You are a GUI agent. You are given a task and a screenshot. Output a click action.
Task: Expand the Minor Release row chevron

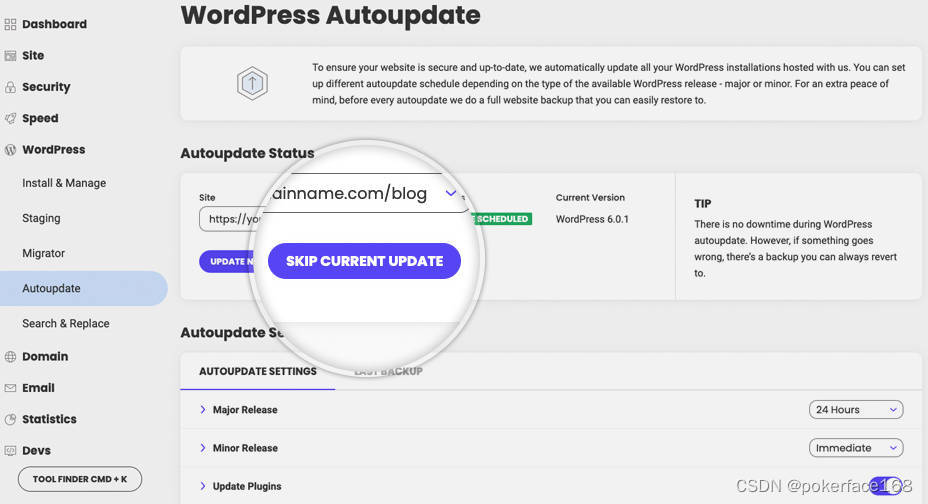click(x=203, y=448)
